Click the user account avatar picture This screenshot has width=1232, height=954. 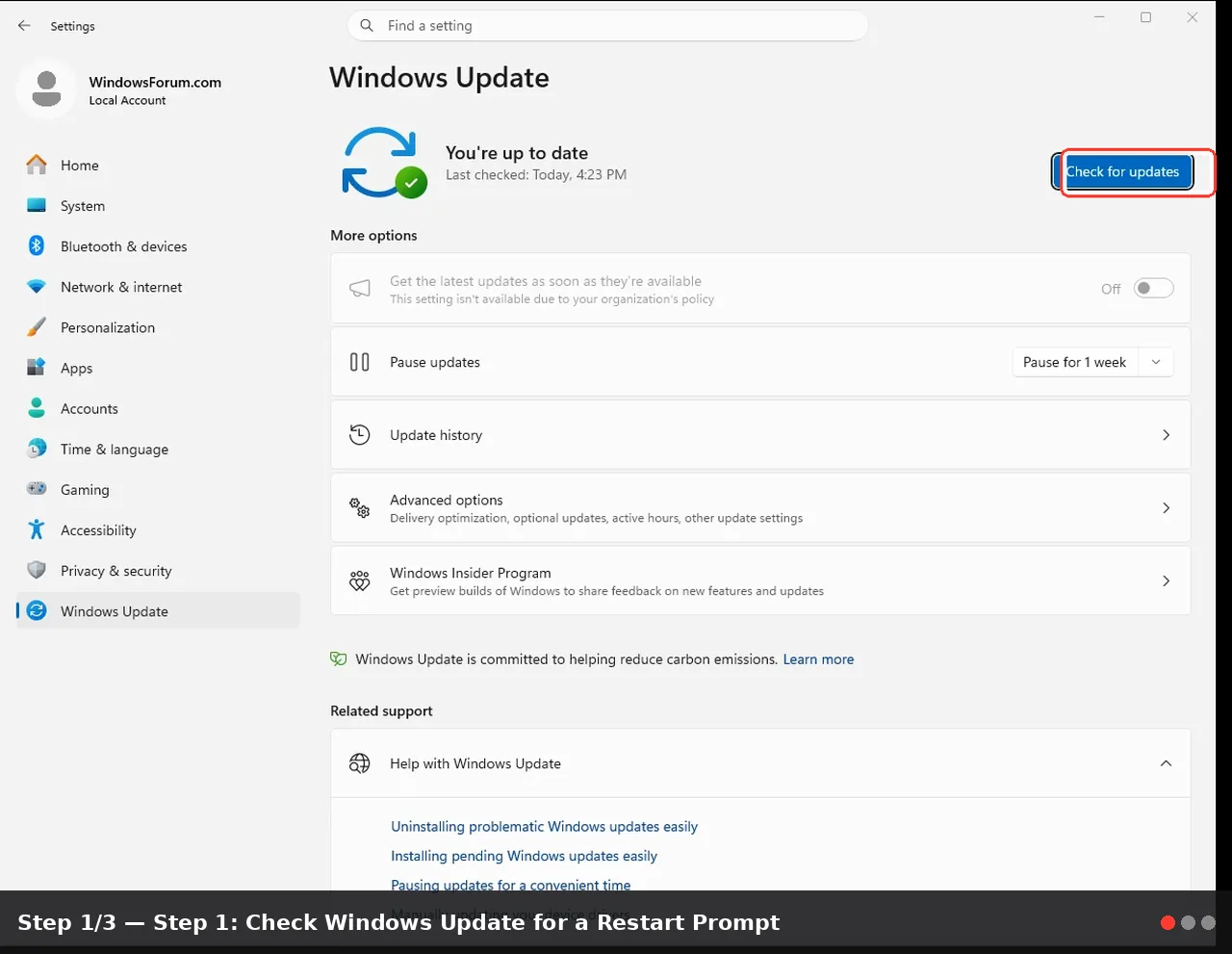pyautogui.click(x=46, y=90)
